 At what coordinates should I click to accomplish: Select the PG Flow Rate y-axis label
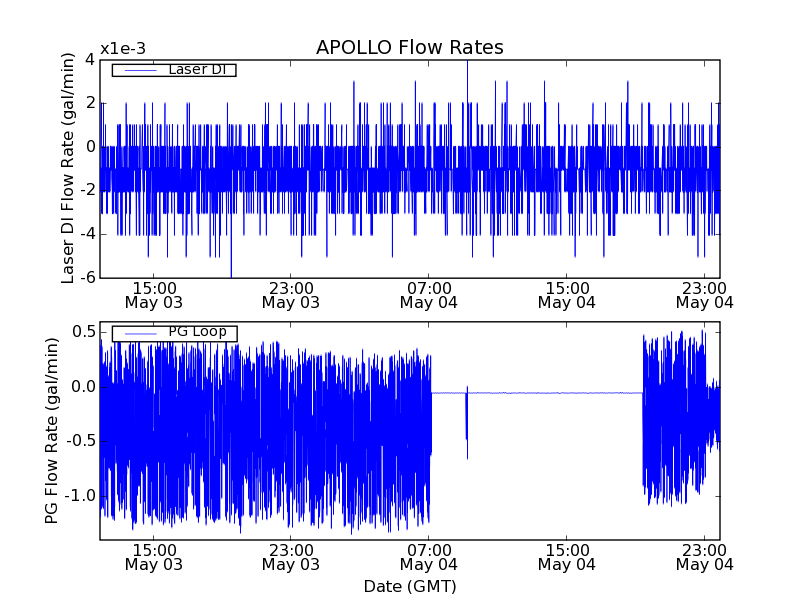(x=51, y=430)
